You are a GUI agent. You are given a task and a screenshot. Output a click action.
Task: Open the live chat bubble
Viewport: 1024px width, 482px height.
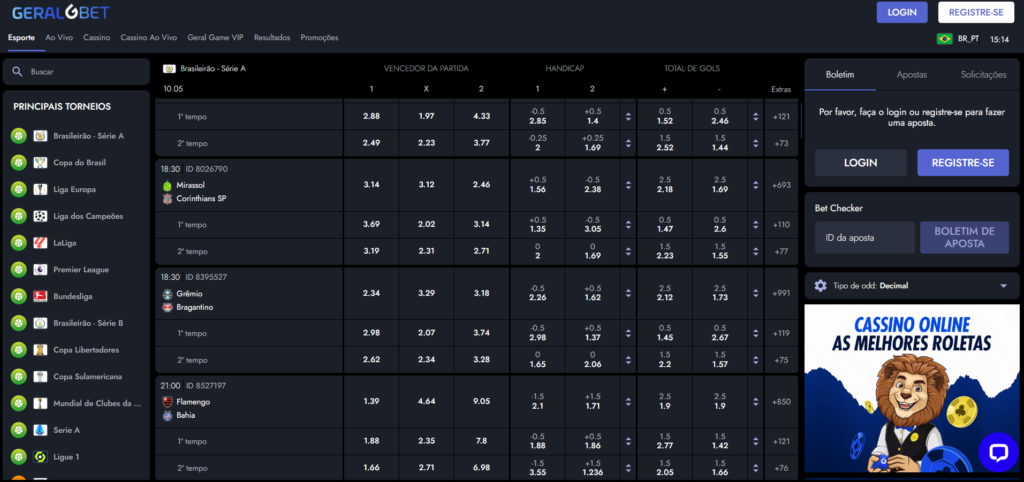click(999, 452)
